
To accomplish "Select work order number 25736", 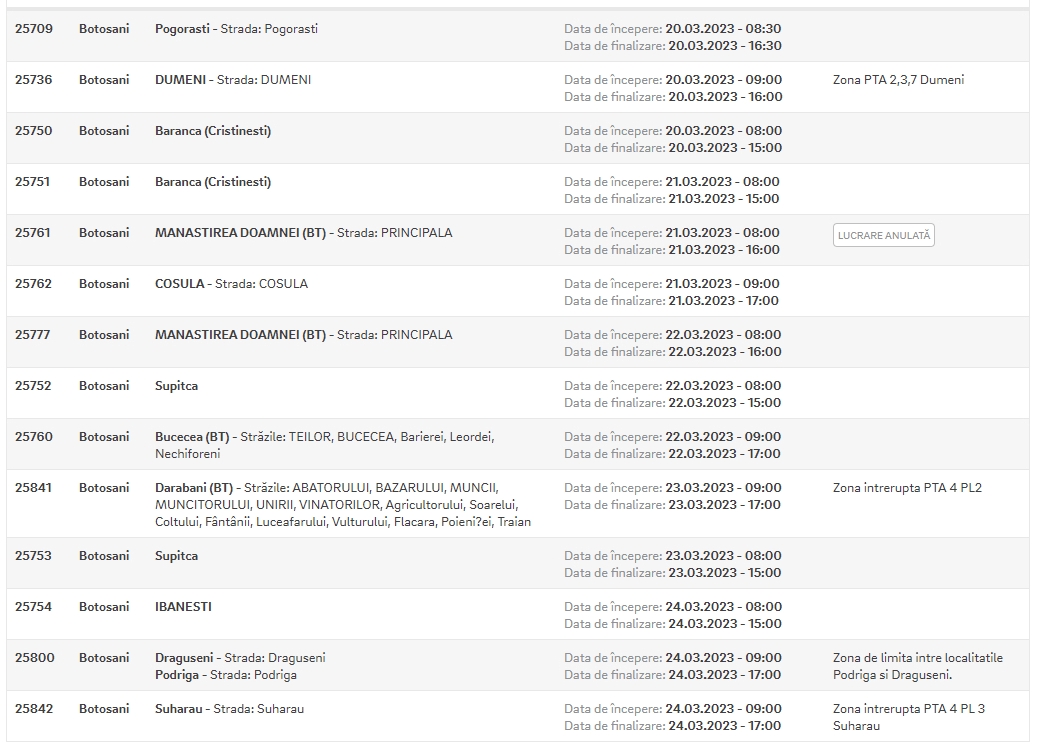I will tap(34, 80).
